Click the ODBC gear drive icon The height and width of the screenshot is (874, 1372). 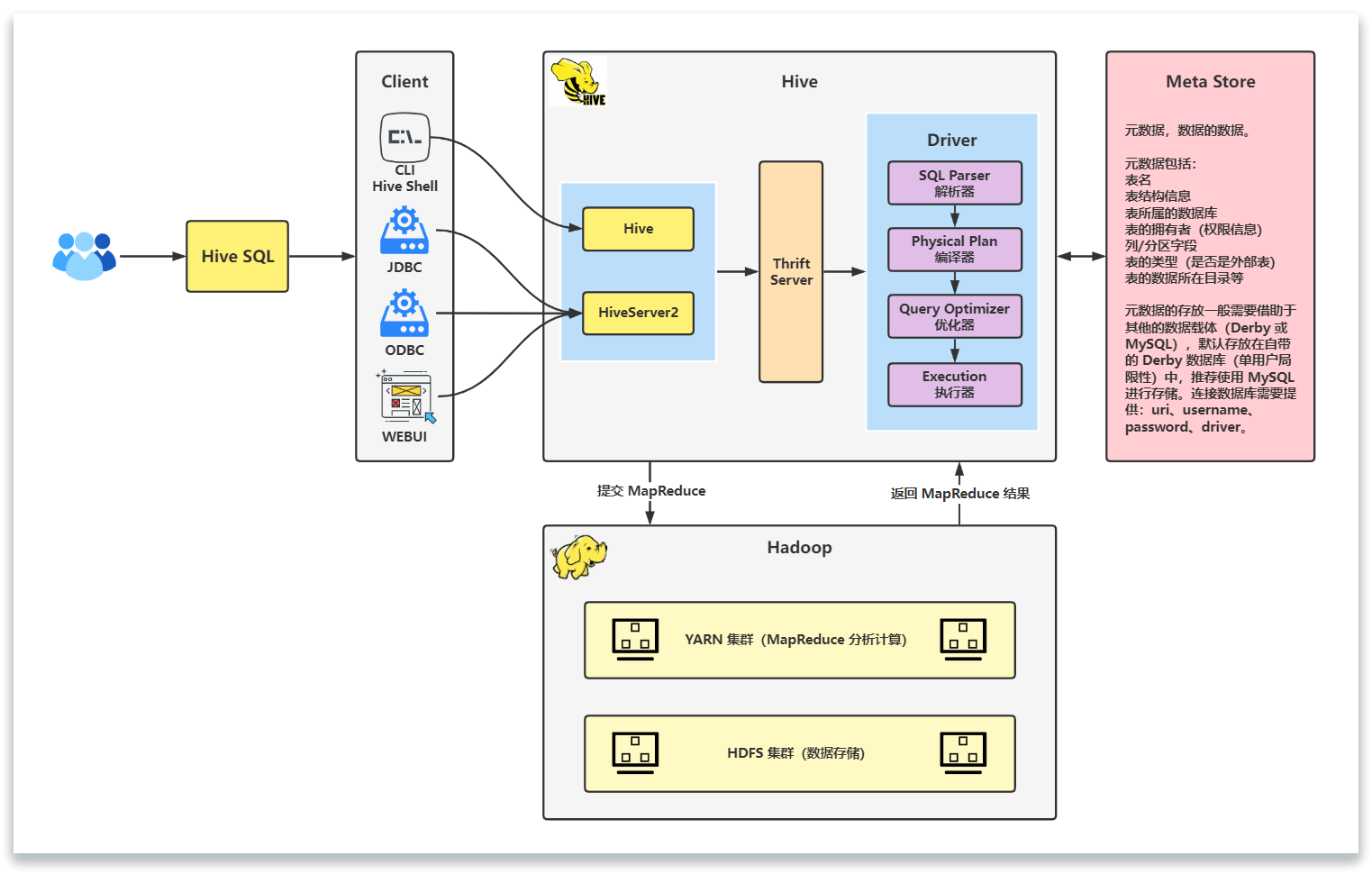(x=404, y=313)
